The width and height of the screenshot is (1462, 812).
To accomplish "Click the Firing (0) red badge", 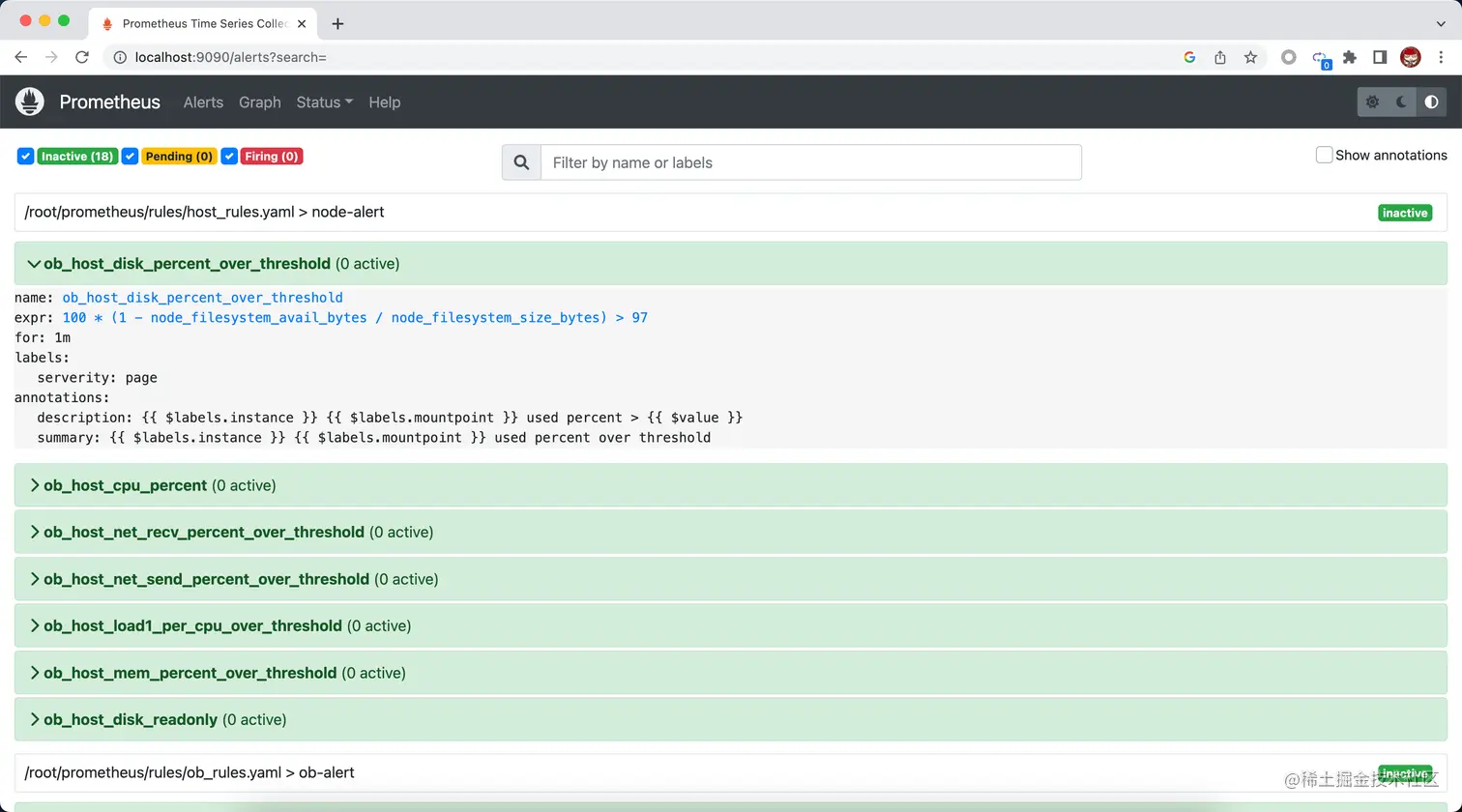I will 272,156.
